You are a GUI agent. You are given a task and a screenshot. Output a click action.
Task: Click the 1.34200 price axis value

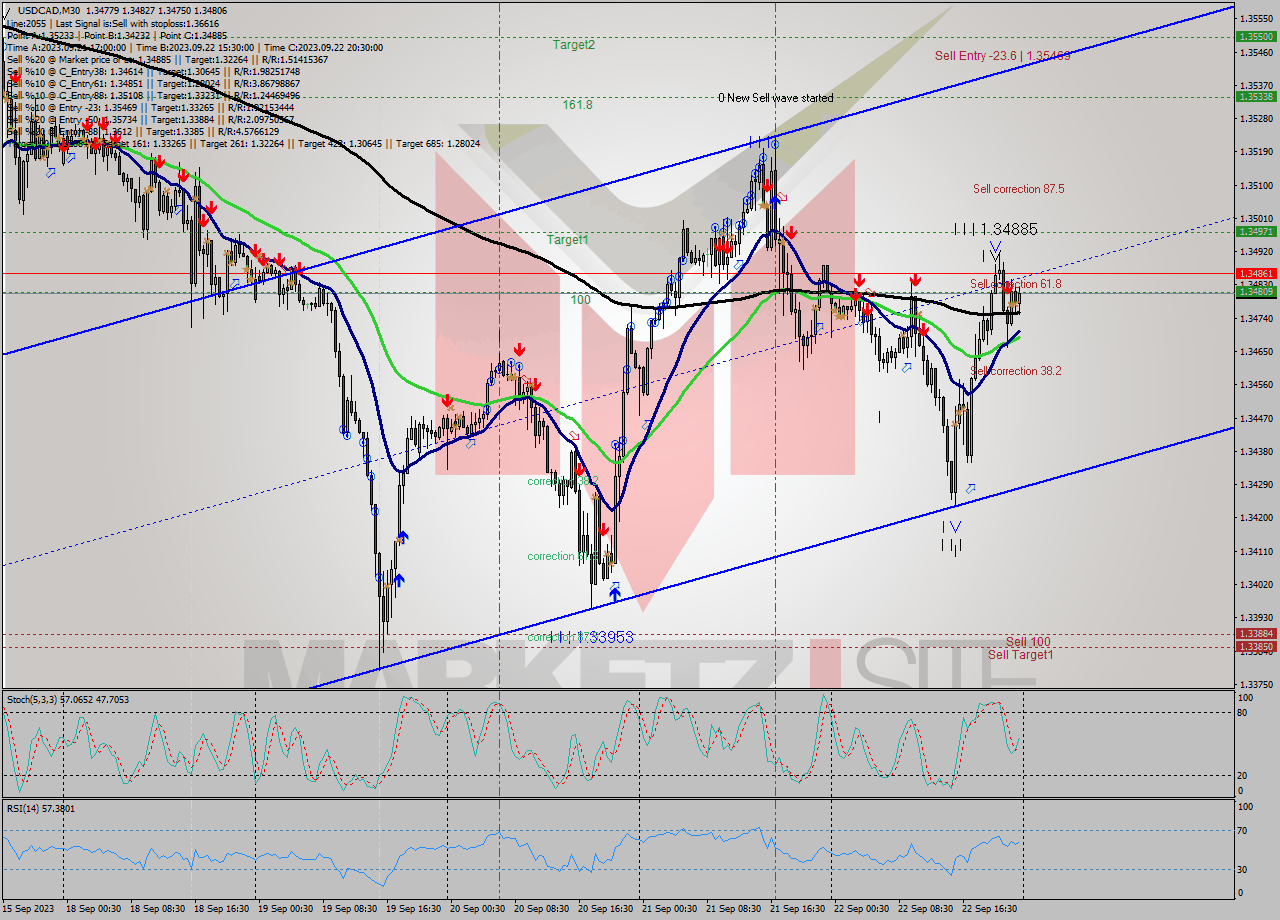(1256, 518)
